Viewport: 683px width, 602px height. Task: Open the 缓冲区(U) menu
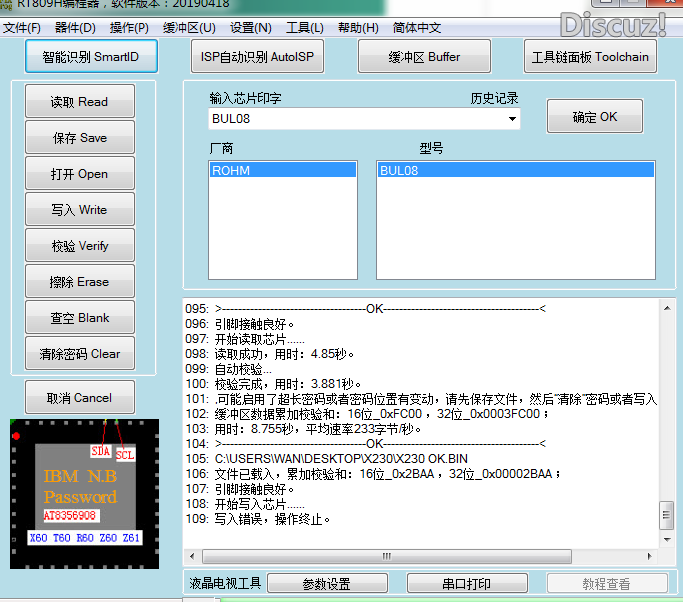pyautogui.click(x=189, y=28)
